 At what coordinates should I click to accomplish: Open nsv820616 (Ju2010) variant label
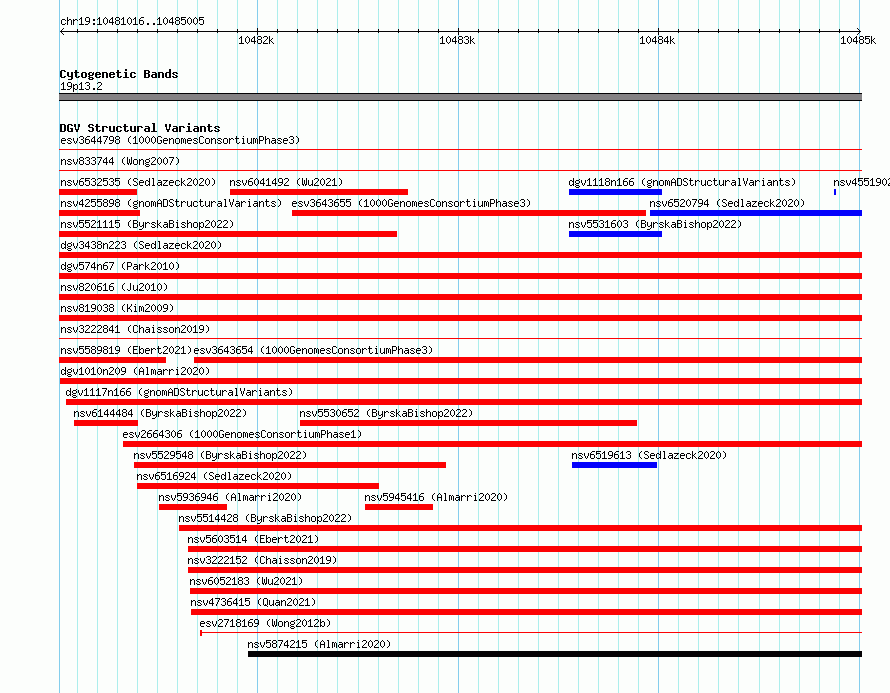point(114,287)
